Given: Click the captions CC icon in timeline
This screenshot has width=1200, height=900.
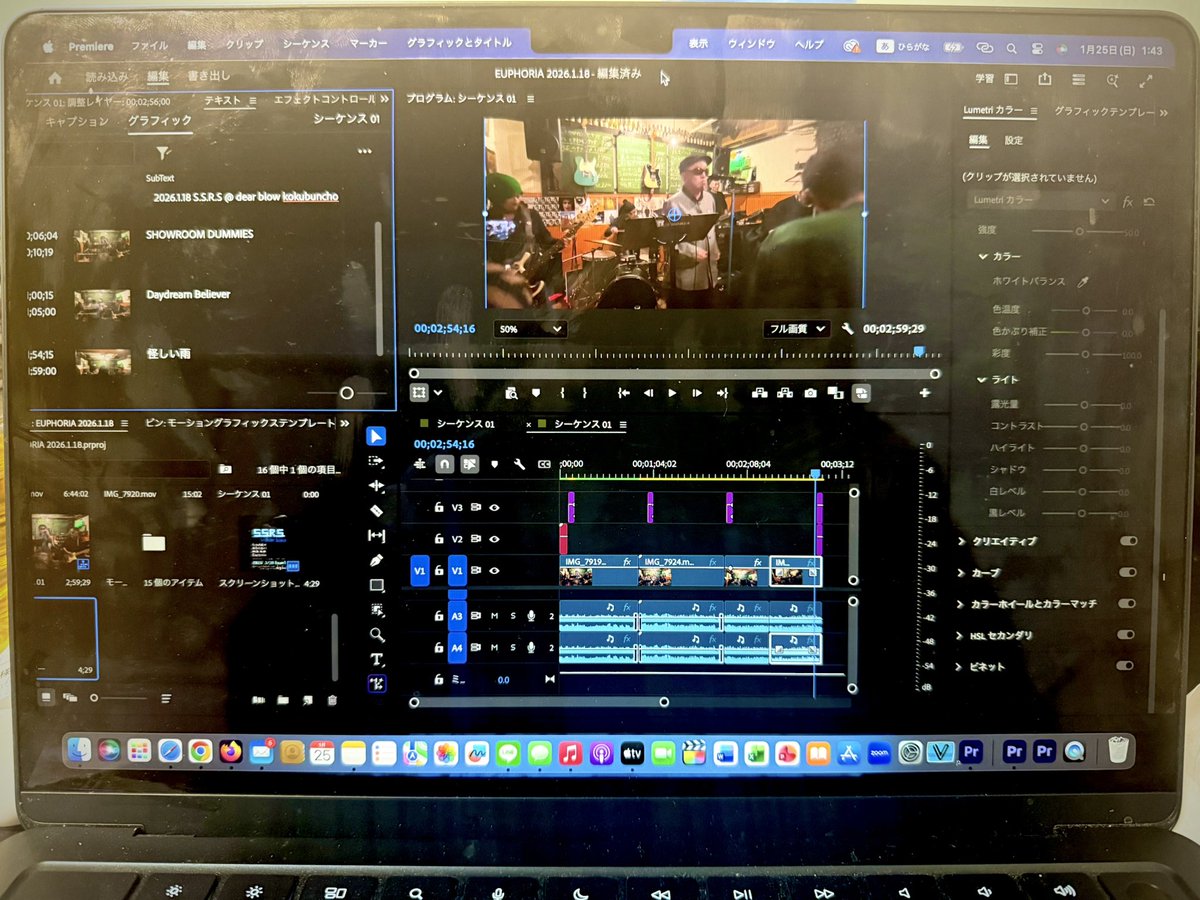Looking at the screenshot, I should [544, 463].
